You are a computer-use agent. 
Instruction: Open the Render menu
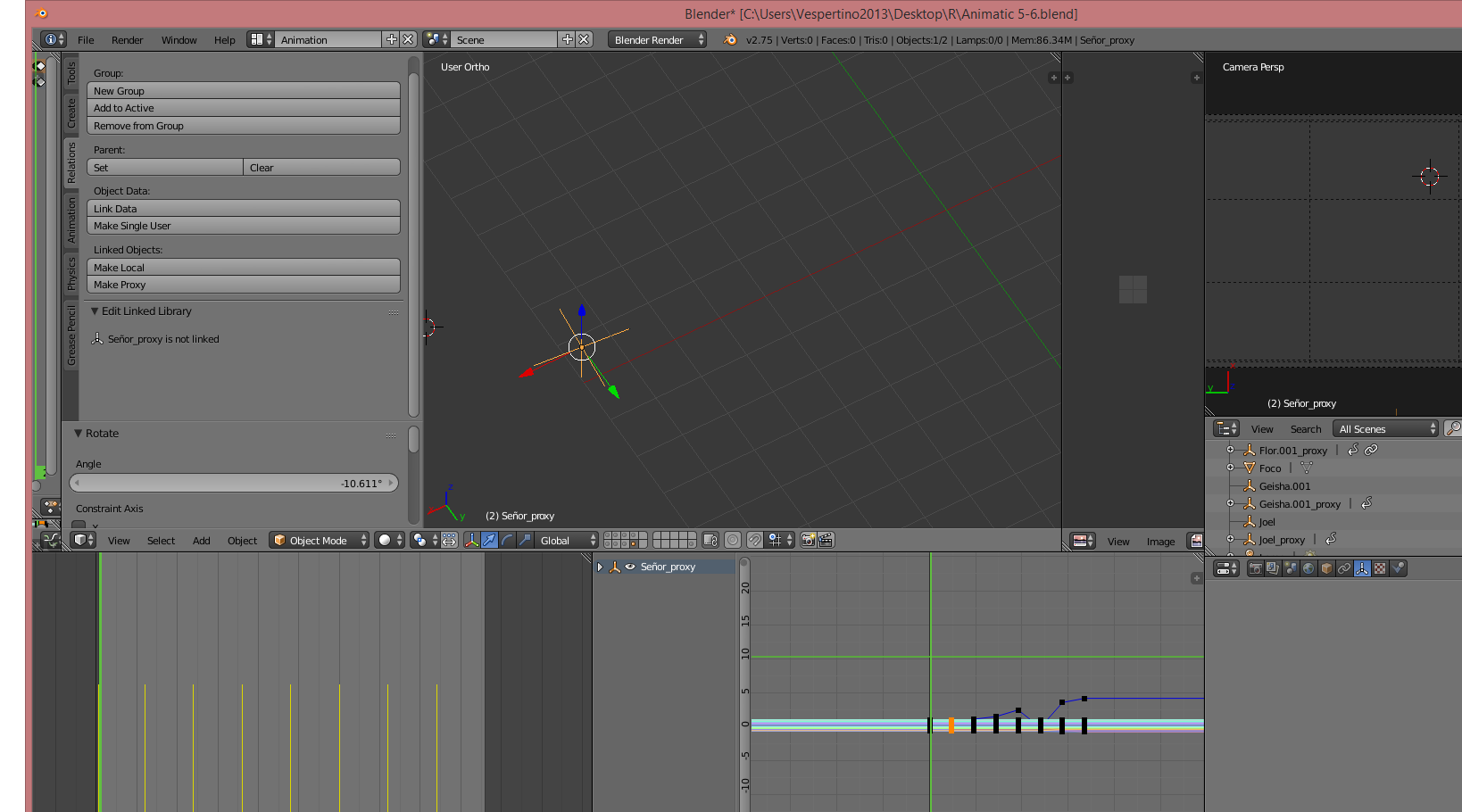pyautogui.click(x=127, y=40)
